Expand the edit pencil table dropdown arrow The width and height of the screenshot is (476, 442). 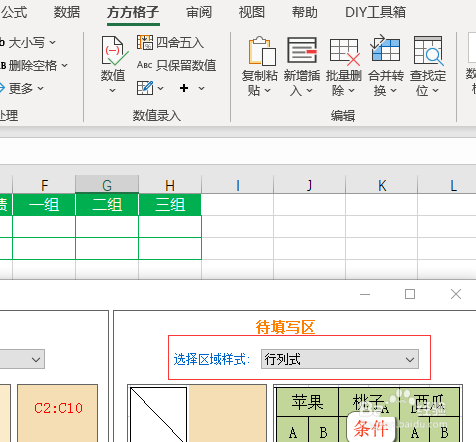click(161, 88)
